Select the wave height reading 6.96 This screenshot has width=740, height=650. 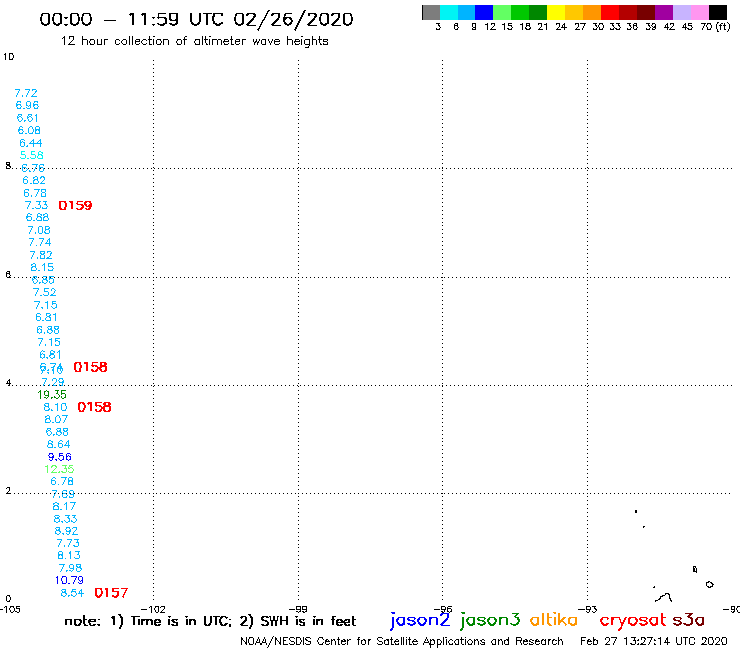pos(27,105)
